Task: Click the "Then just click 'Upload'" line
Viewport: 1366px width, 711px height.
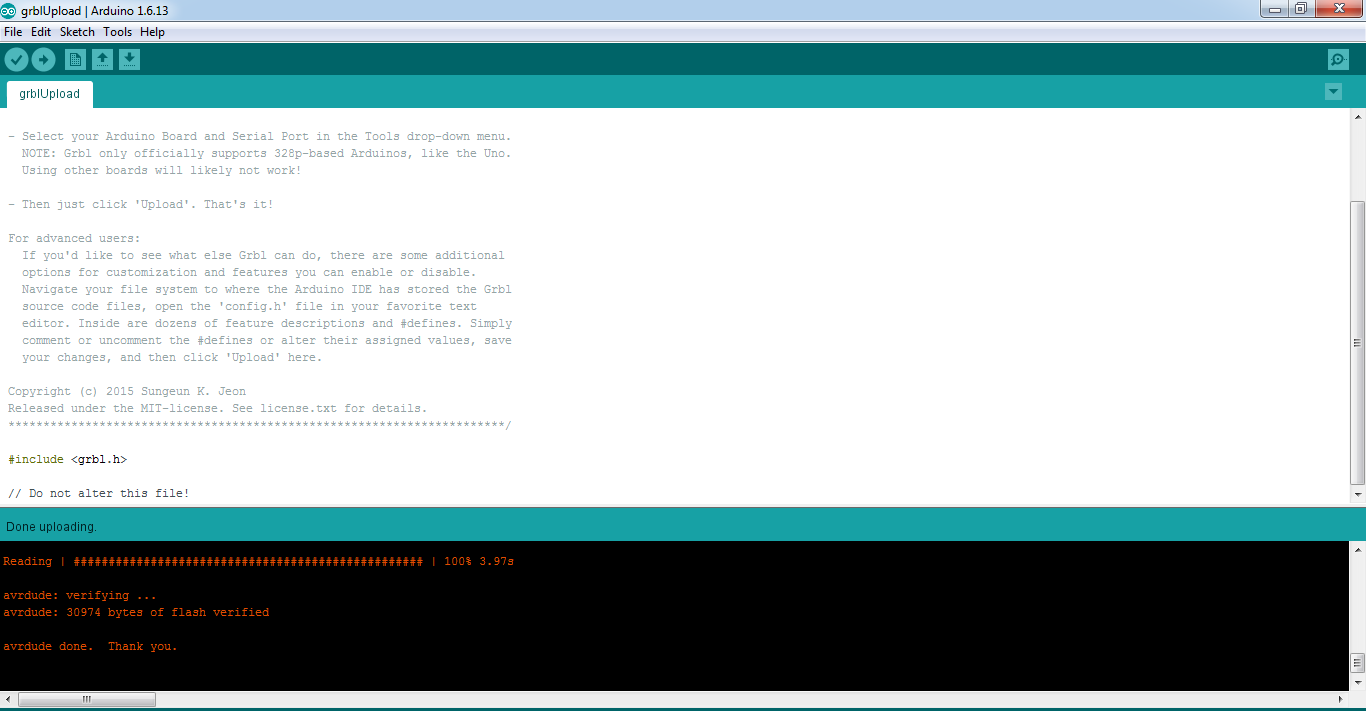Action: pos(140,204)
